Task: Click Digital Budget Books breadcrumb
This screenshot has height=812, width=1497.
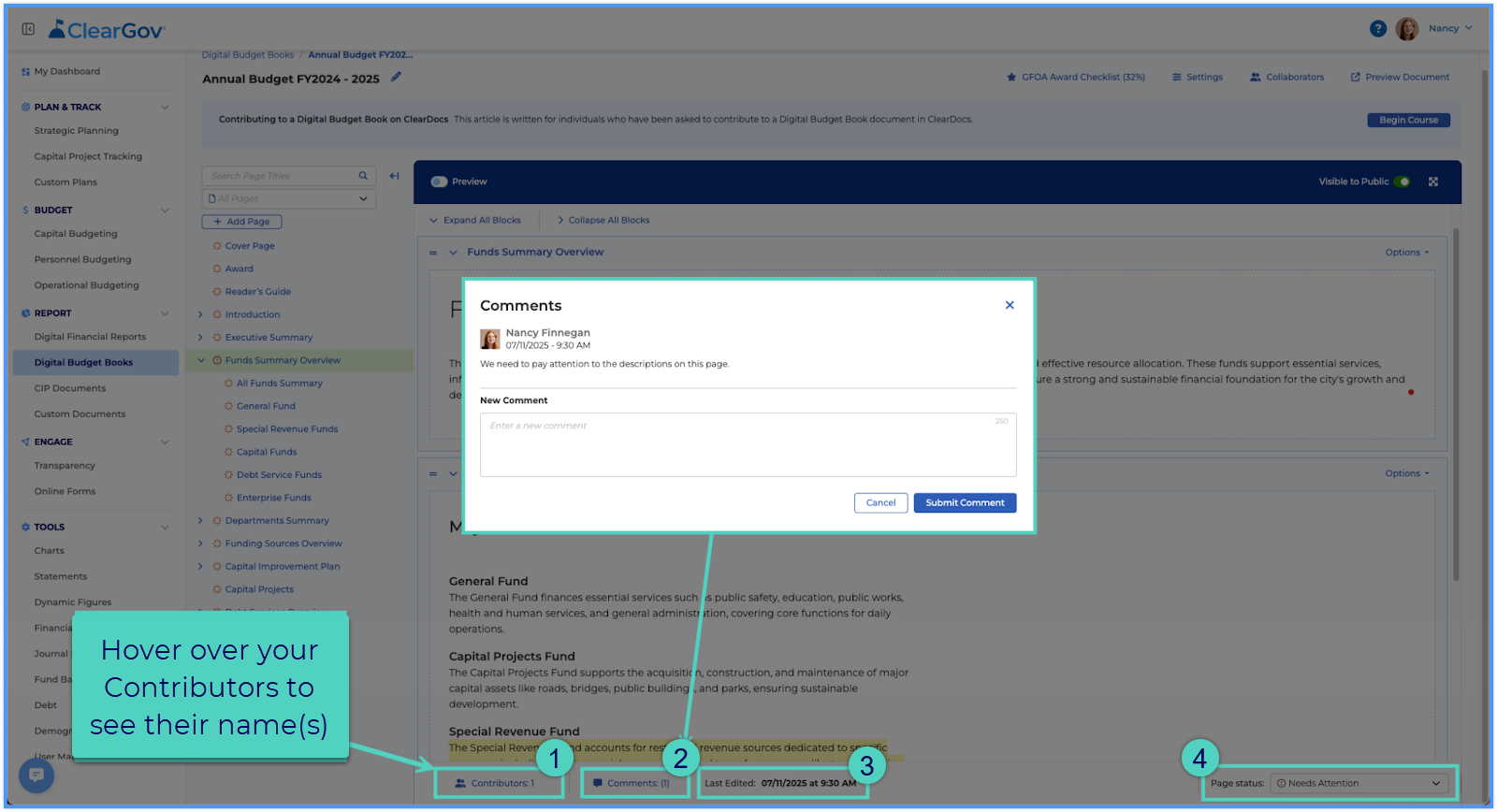Action: [248, 55]
